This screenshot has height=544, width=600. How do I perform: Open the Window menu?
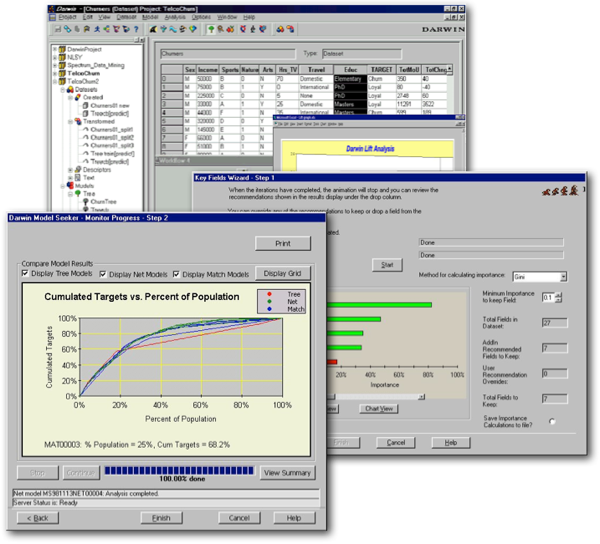pos(227,17)
